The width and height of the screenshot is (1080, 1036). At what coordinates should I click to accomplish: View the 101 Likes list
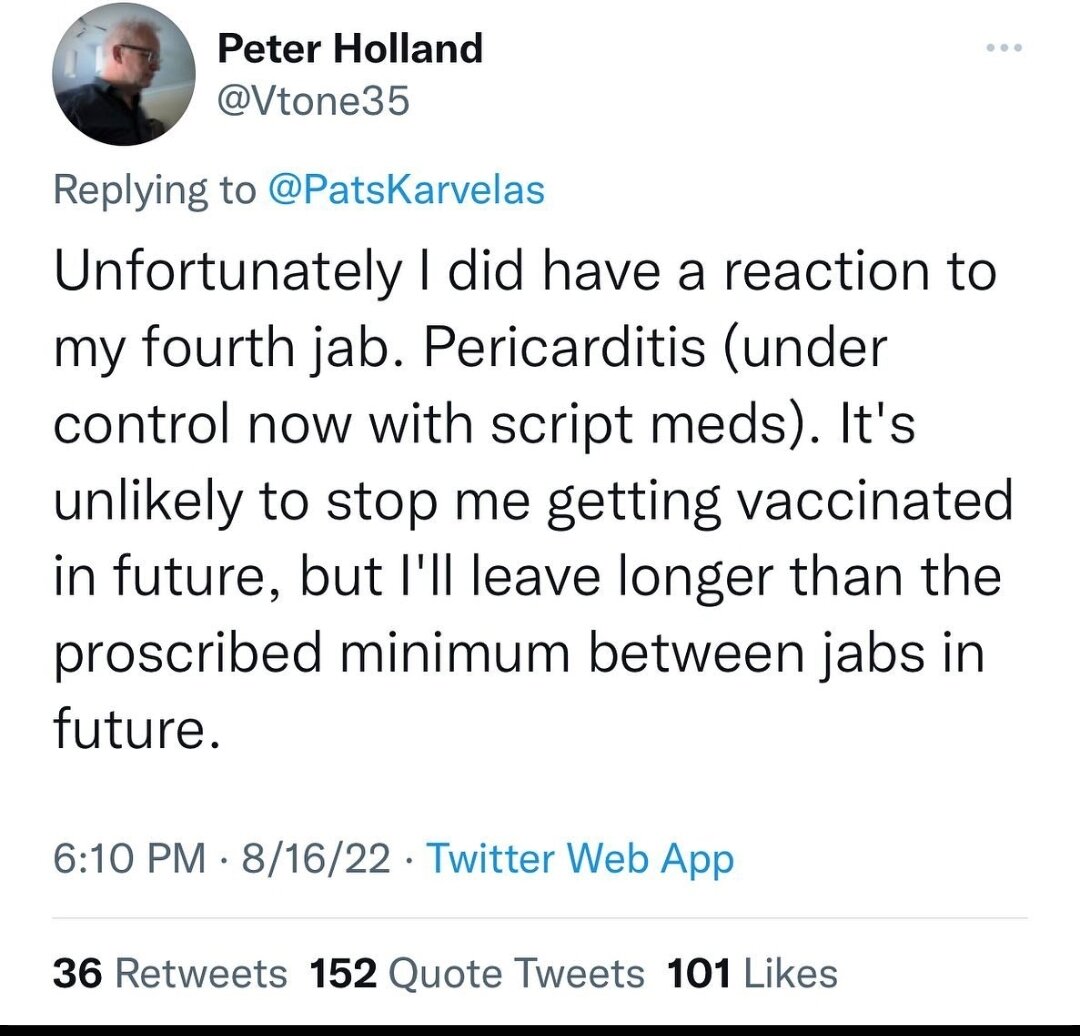tap(753, 972)
